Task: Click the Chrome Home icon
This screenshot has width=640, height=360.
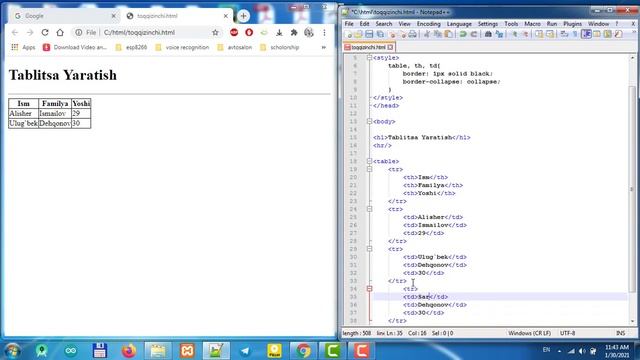Action: click(60, 32)
